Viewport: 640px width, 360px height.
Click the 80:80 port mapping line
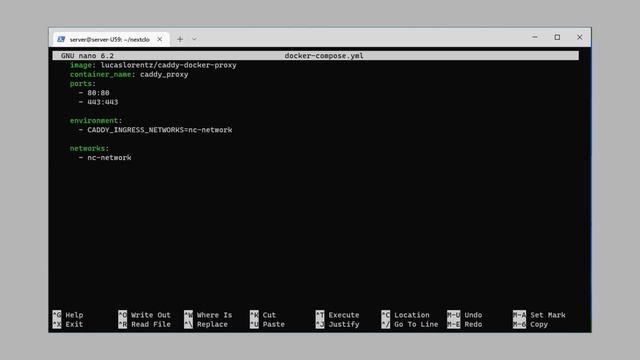pos(94,93)
